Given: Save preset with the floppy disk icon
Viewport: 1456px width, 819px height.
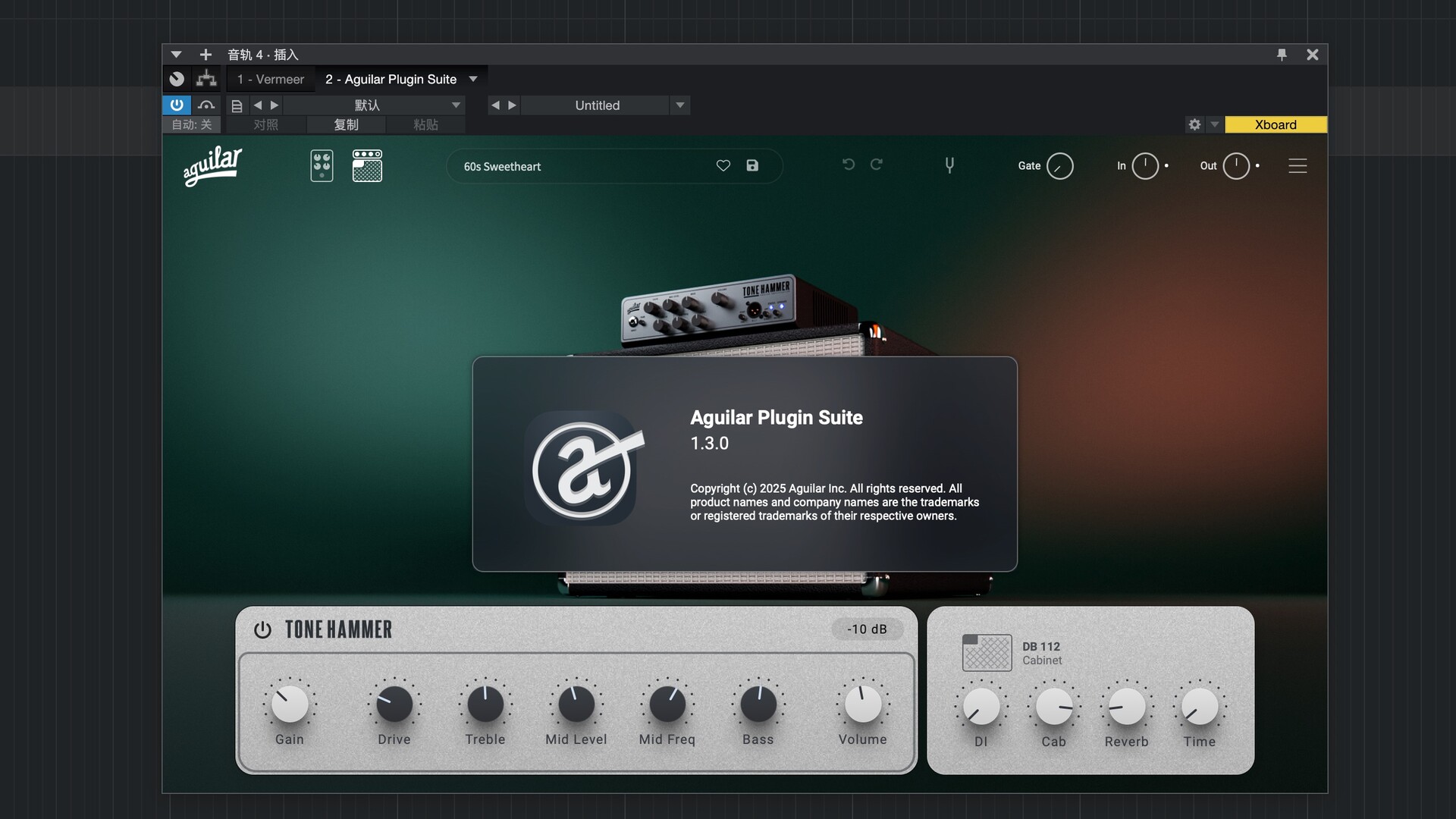Looking at the screenshot, I should tap(752, 166).
